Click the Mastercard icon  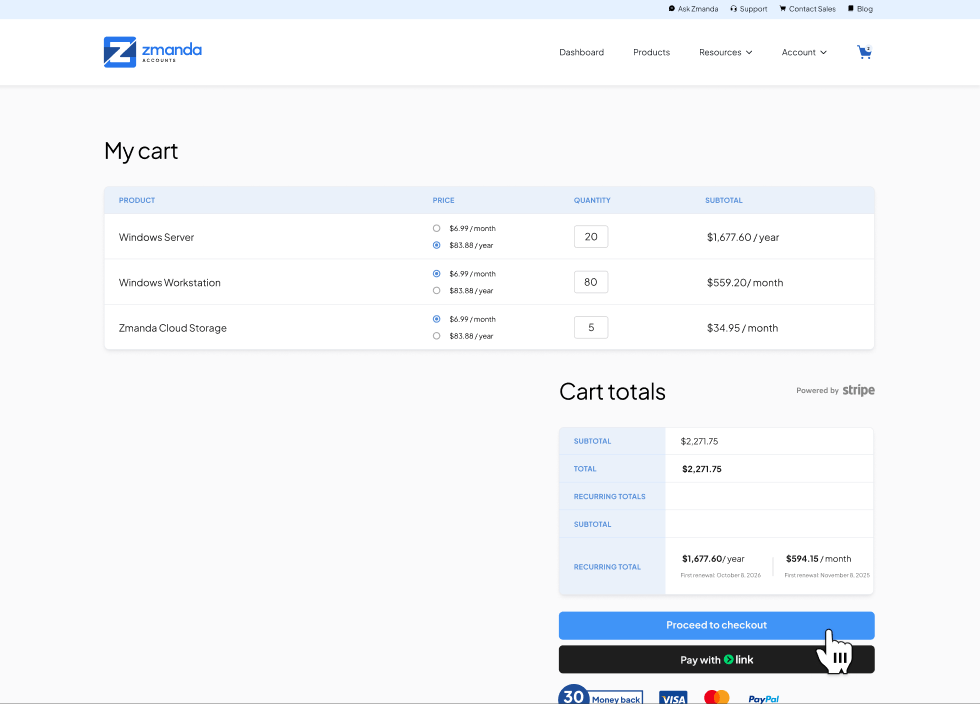(x=716, y=697)
